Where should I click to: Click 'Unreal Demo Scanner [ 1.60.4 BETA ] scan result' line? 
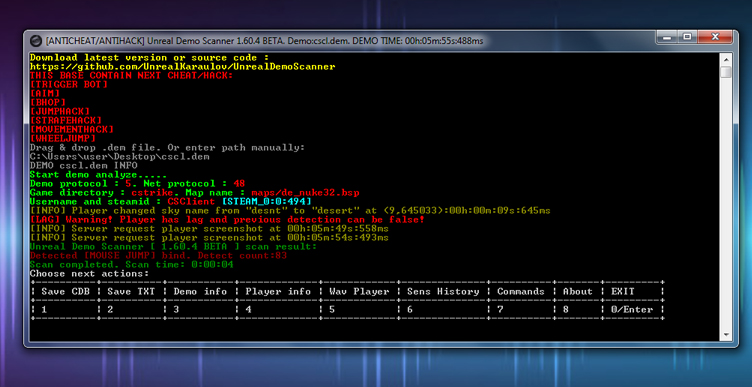point(173,246)
